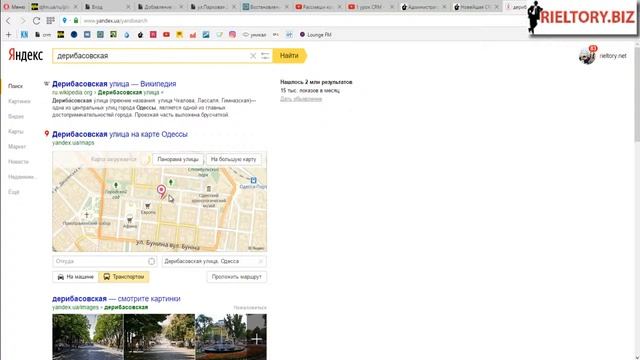Viewport: 640px width, 360px height.
Task: Open the dark blue circle bookmark
Action: (74, 35)
